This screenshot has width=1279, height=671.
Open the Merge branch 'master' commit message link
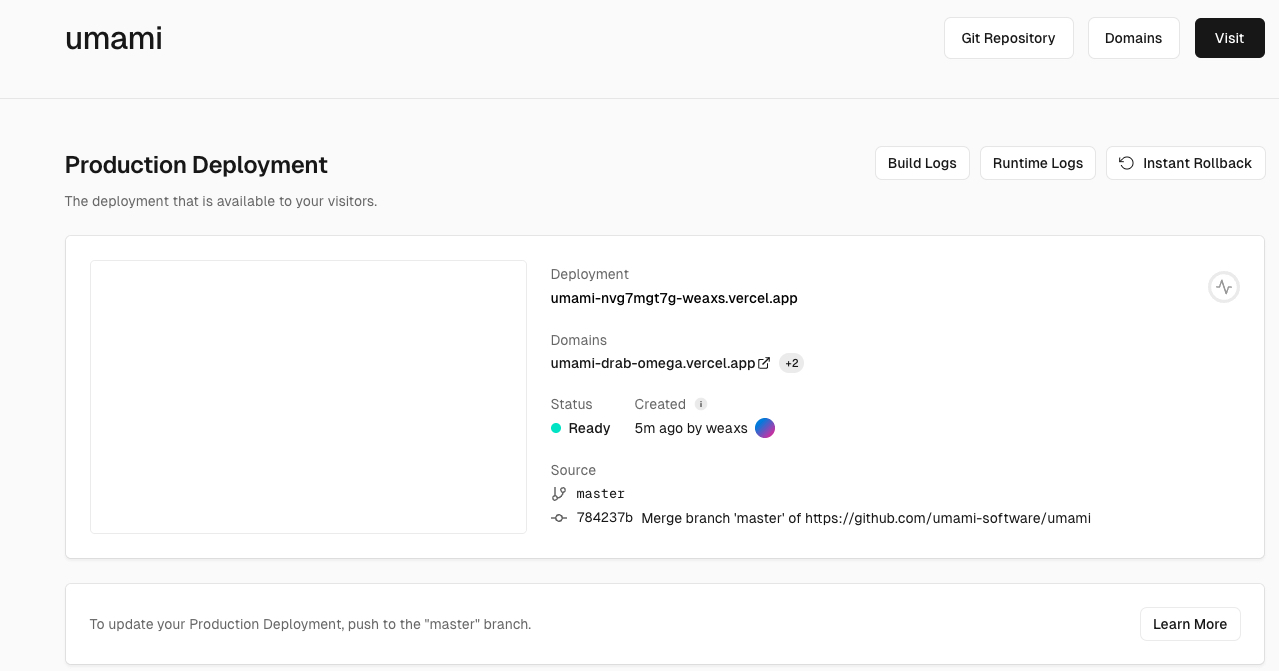(865, 518)
